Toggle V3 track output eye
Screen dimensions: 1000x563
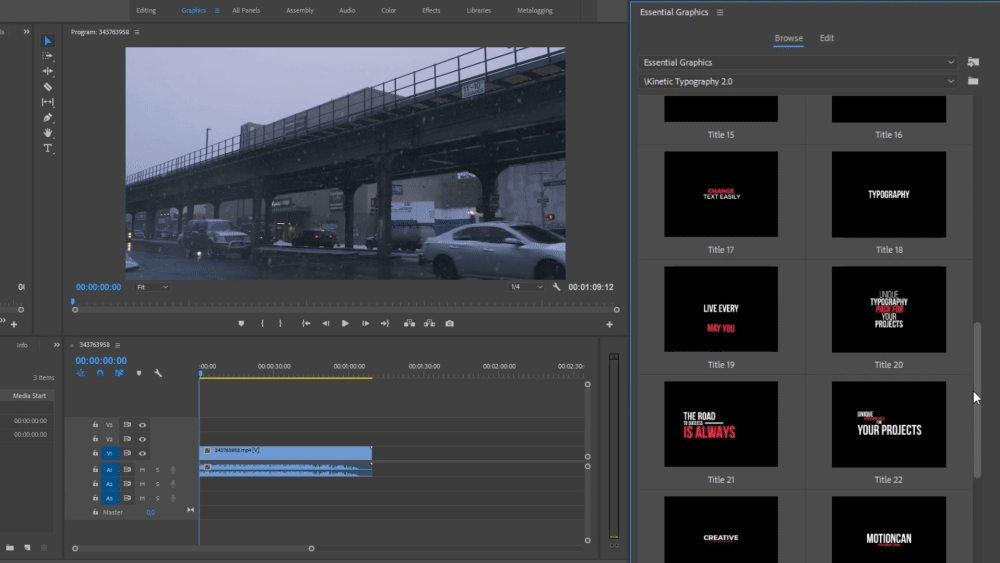(142, 425)
